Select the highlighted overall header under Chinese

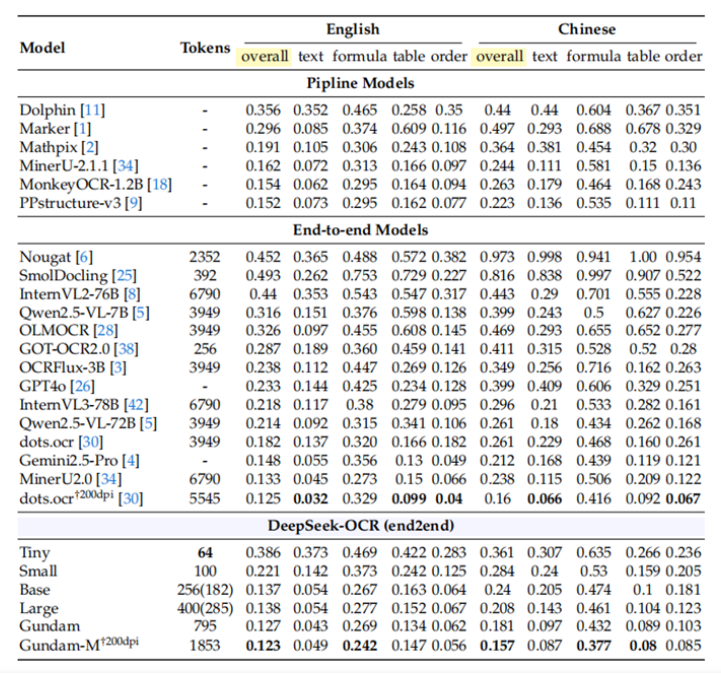(x=500, y=57)
